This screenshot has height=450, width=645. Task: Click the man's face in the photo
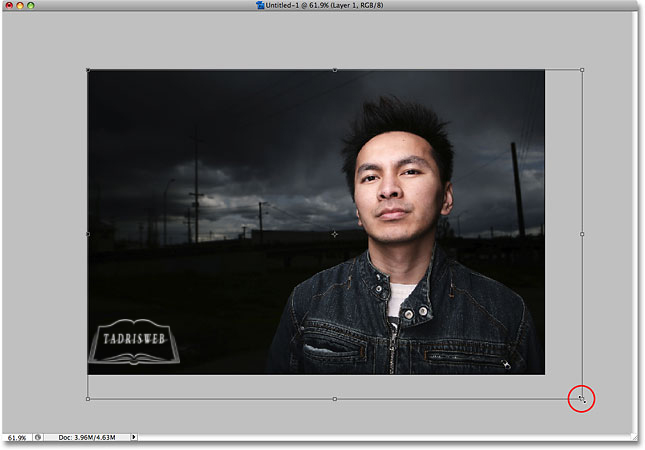[398, 190]
